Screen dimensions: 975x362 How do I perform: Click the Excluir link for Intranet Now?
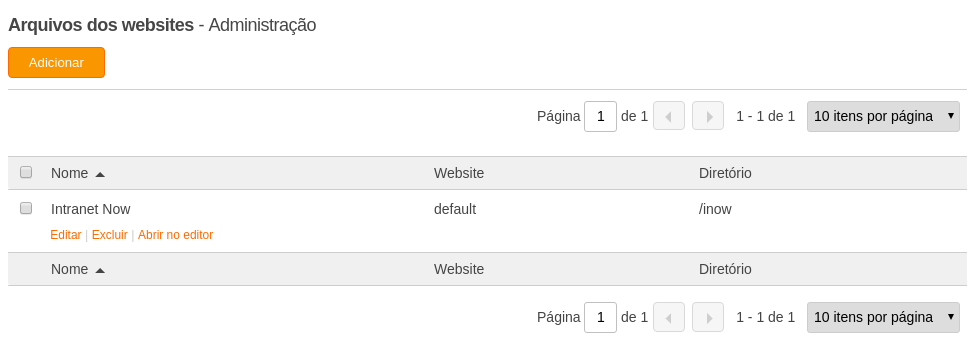point(109,234)
